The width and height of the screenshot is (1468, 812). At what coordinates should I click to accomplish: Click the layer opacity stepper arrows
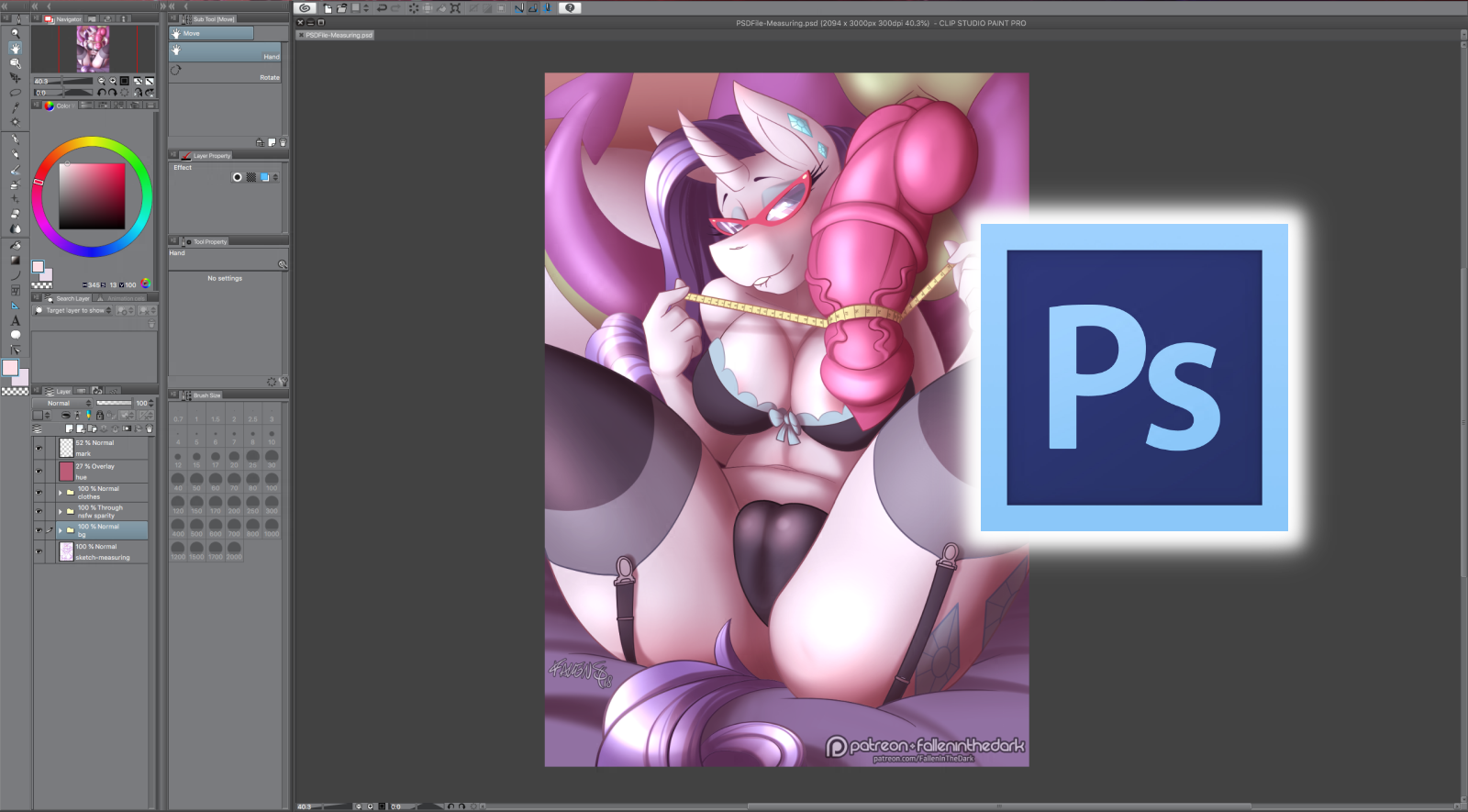point(150,403)
